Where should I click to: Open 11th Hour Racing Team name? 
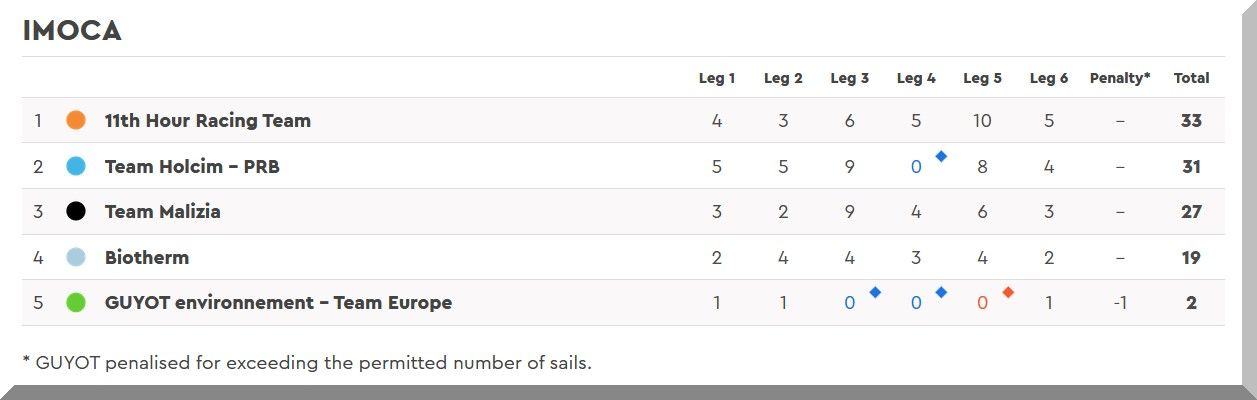click(x=207, y=120)
